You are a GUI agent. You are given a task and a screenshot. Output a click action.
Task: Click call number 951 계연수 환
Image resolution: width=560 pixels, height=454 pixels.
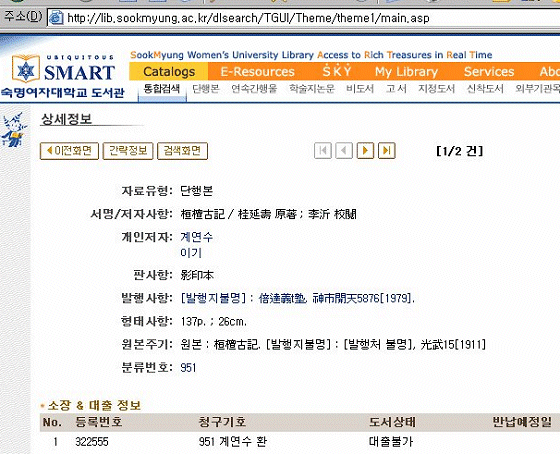click(233, 442)
